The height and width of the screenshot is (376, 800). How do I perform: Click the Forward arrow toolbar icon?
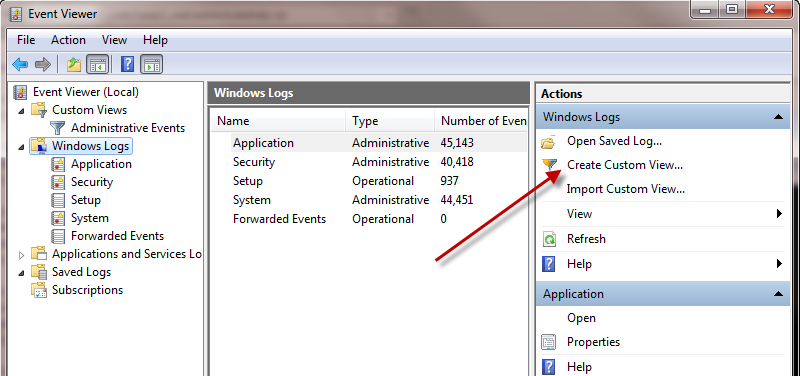pyautogui.click(x=43, y=65)
